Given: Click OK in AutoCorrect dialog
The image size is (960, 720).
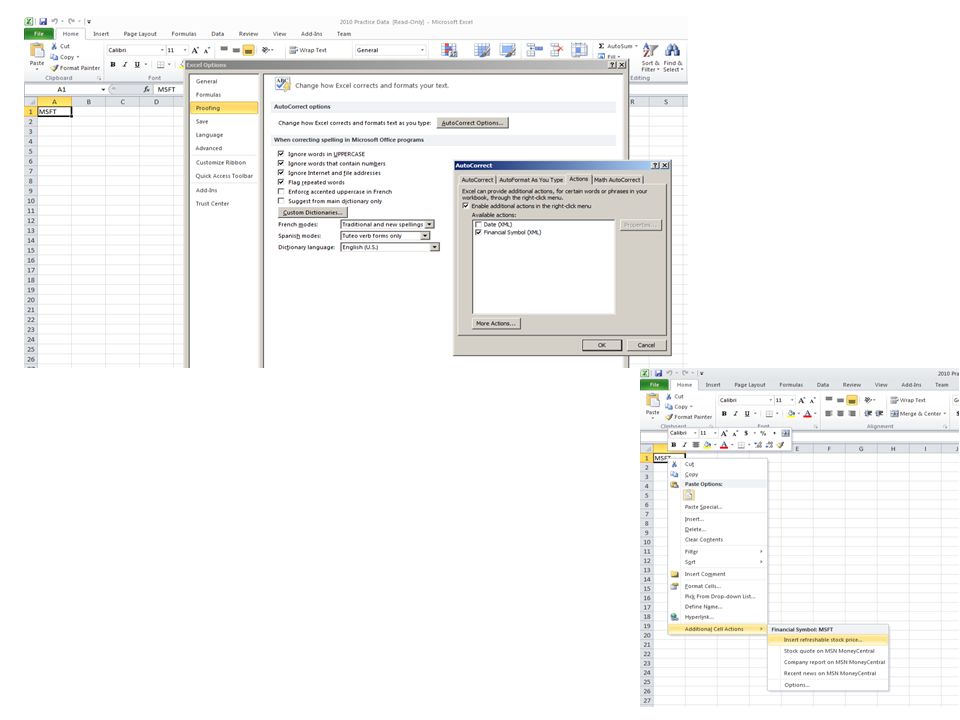Looking at the screenshot, I should (x=602, y=345).
